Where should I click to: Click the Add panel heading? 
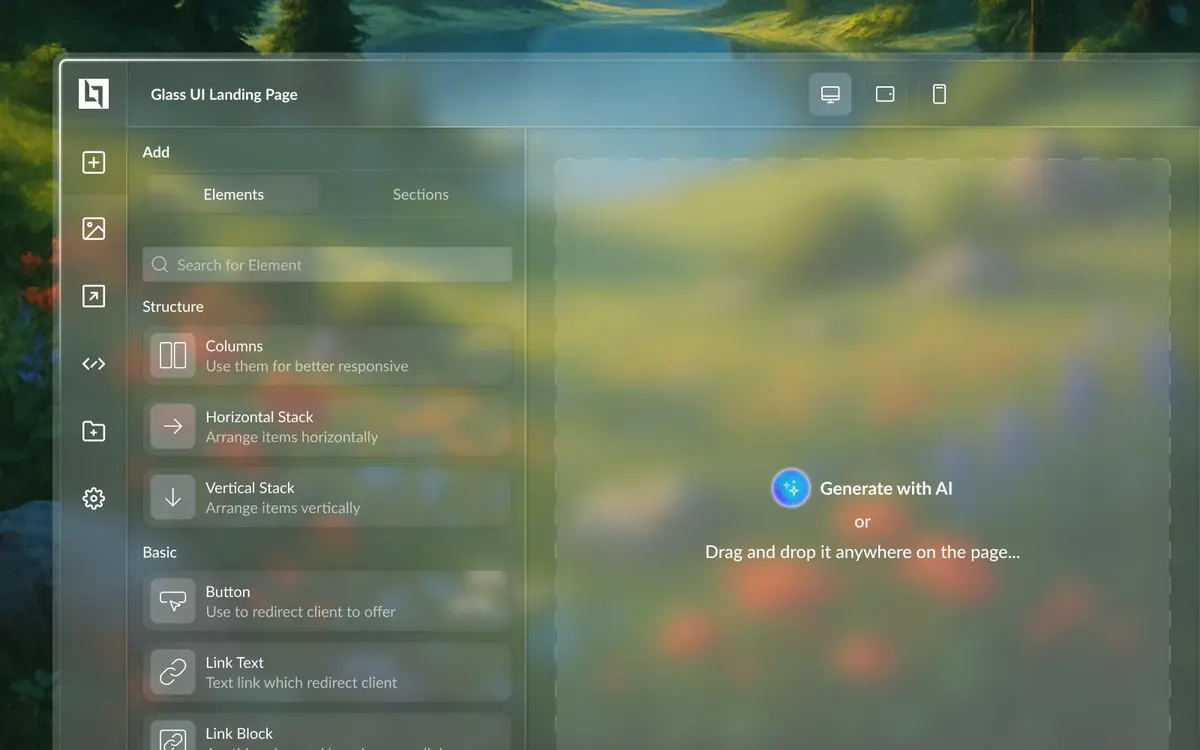pos(156,152)
